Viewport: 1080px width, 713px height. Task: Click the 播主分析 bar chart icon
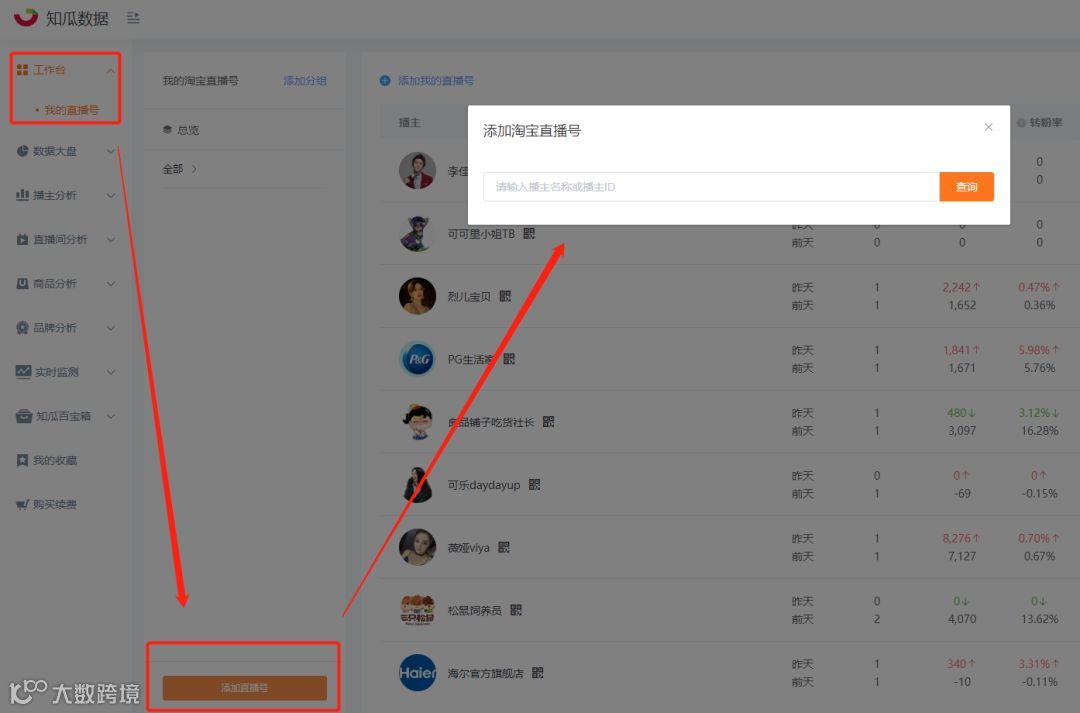(x=22, y=195)
